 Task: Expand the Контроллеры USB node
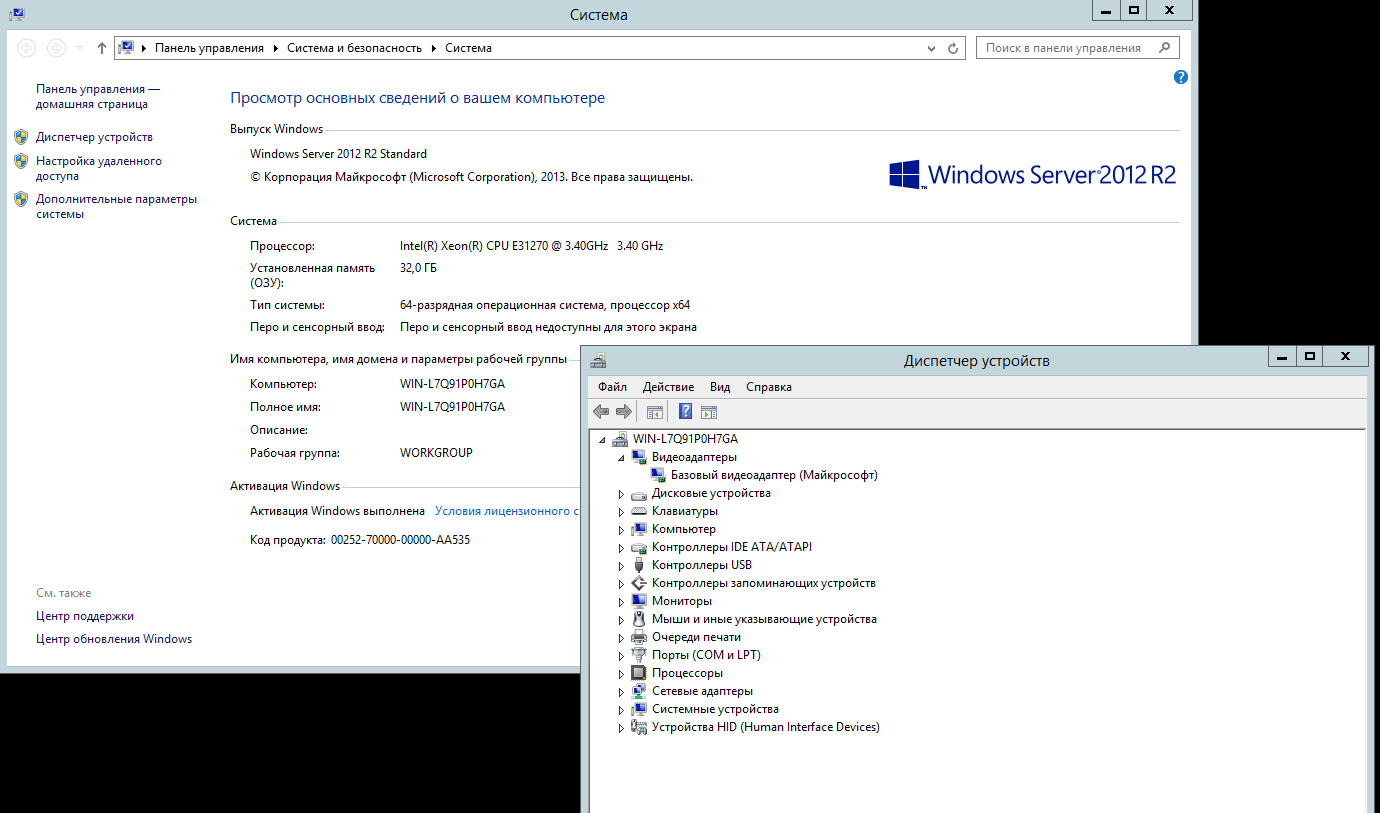(x=621, y=566)
